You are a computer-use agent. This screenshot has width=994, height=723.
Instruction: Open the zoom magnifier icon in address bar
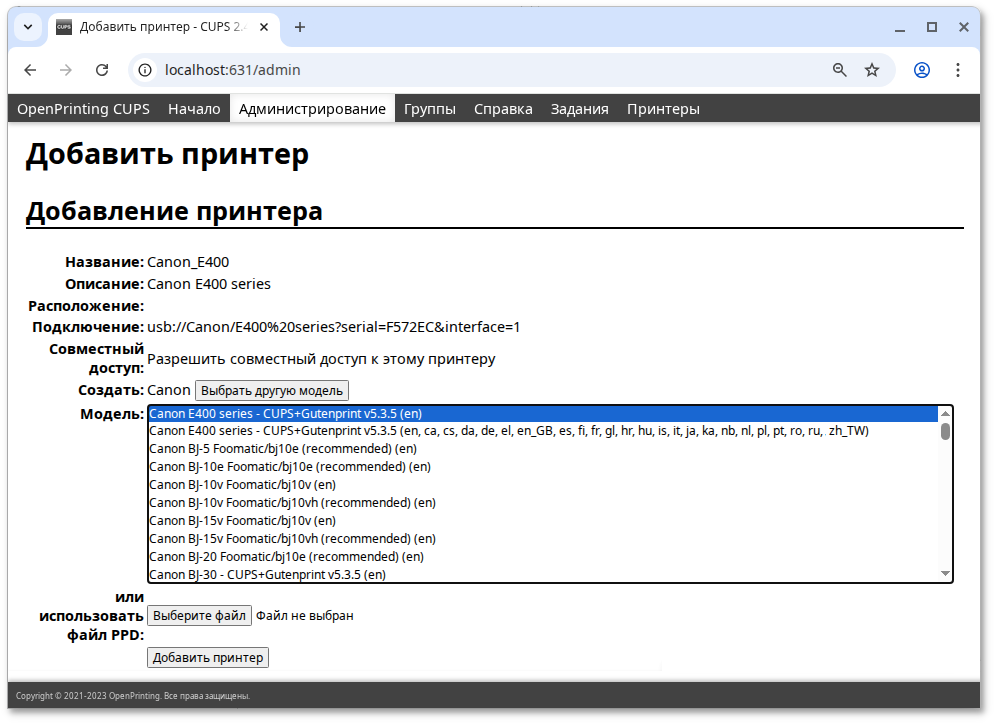point(840,70)
